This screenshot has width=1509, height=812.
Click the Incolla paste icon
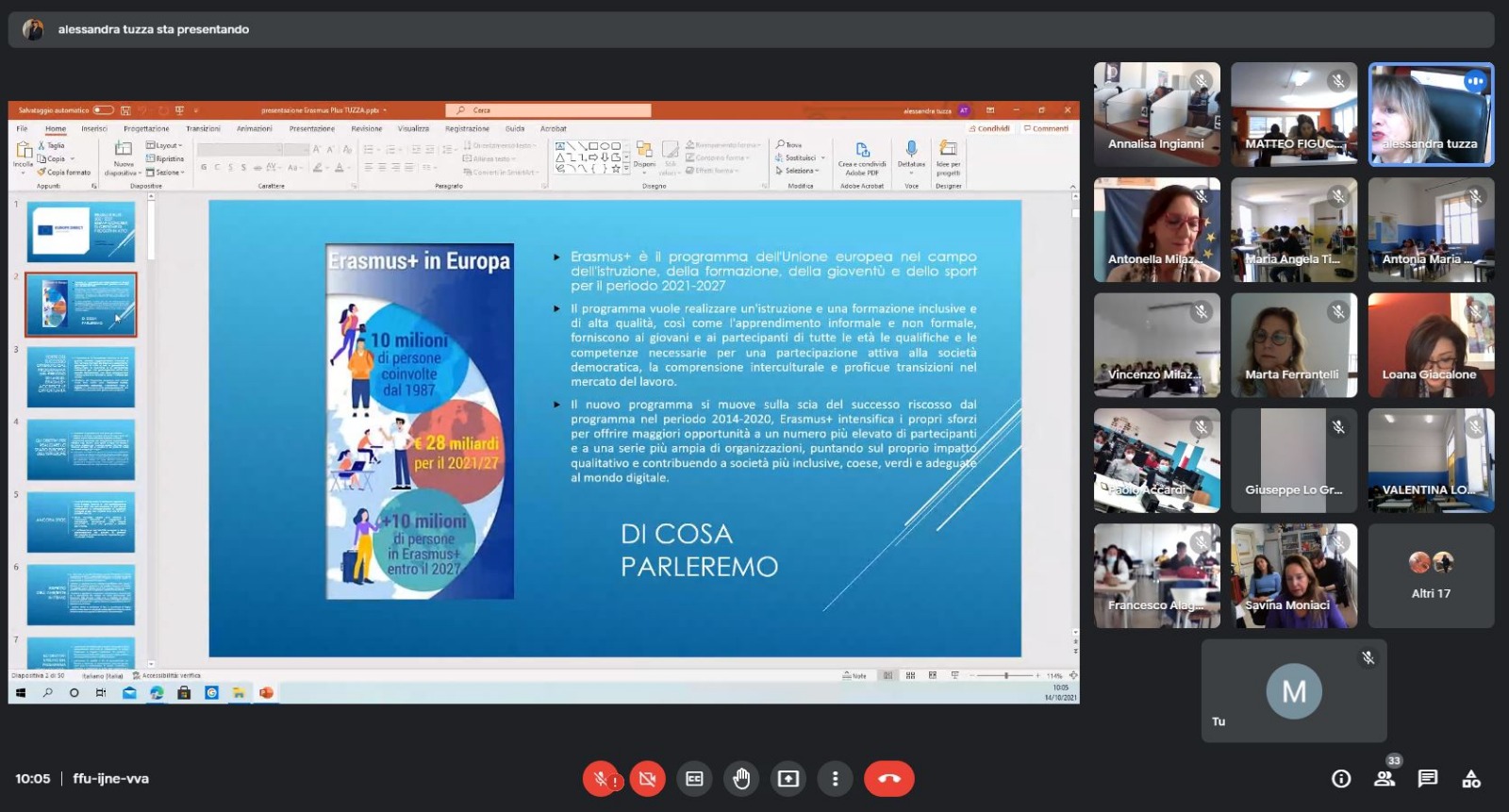(x=24, y=150)
